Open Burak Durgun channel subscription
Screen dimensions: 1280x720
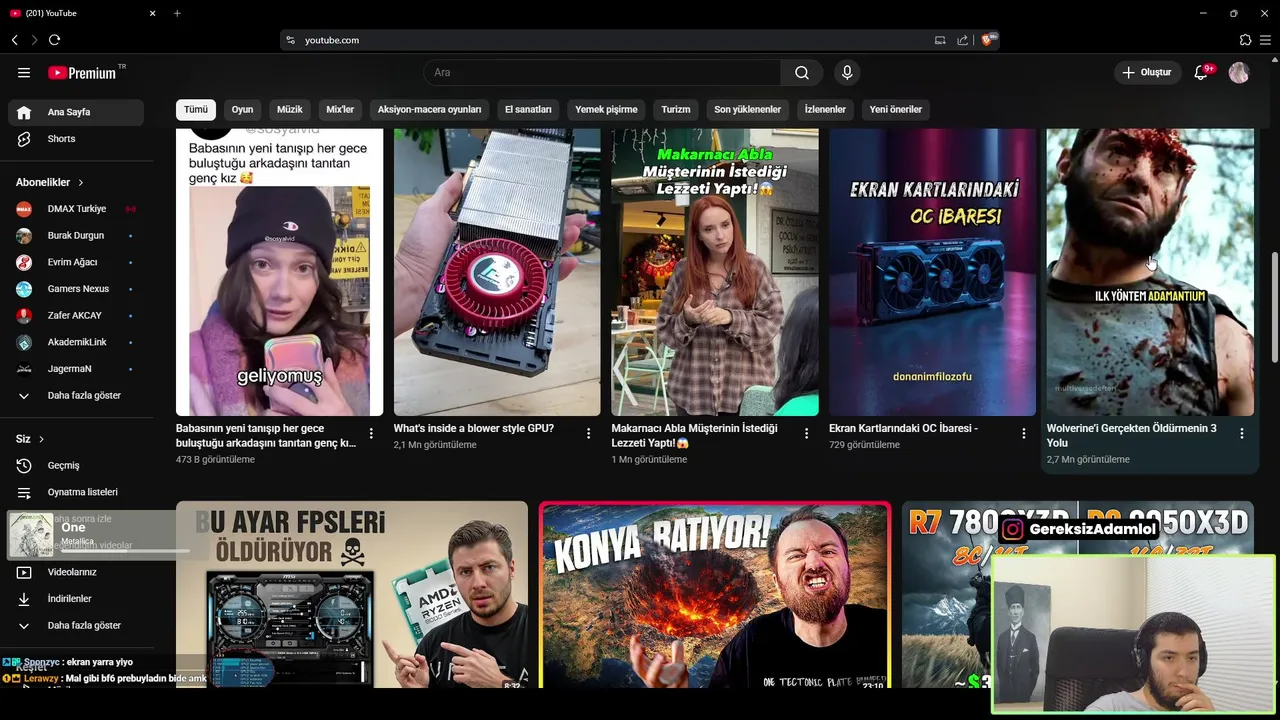pos(76,236)
